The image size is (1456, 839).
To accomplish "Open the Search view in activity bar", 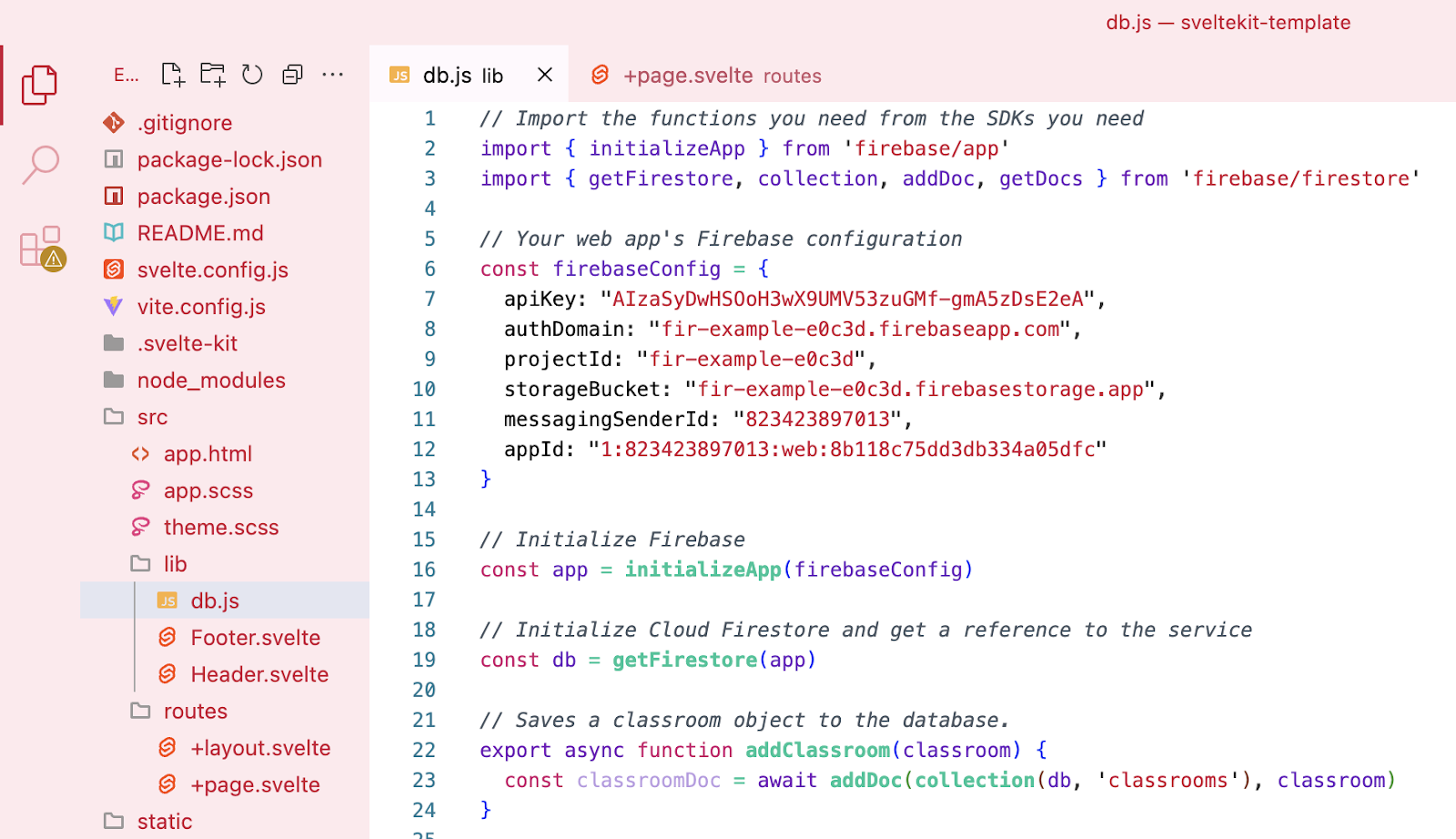I will click(40, 165).
